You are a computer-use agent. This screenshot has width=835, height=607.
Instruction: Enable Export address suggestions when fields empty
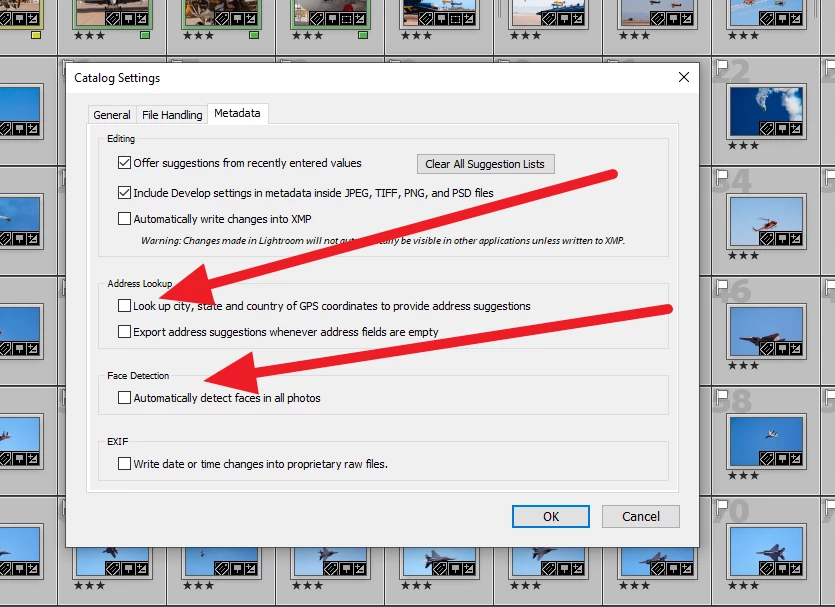(x=124, y=332)
